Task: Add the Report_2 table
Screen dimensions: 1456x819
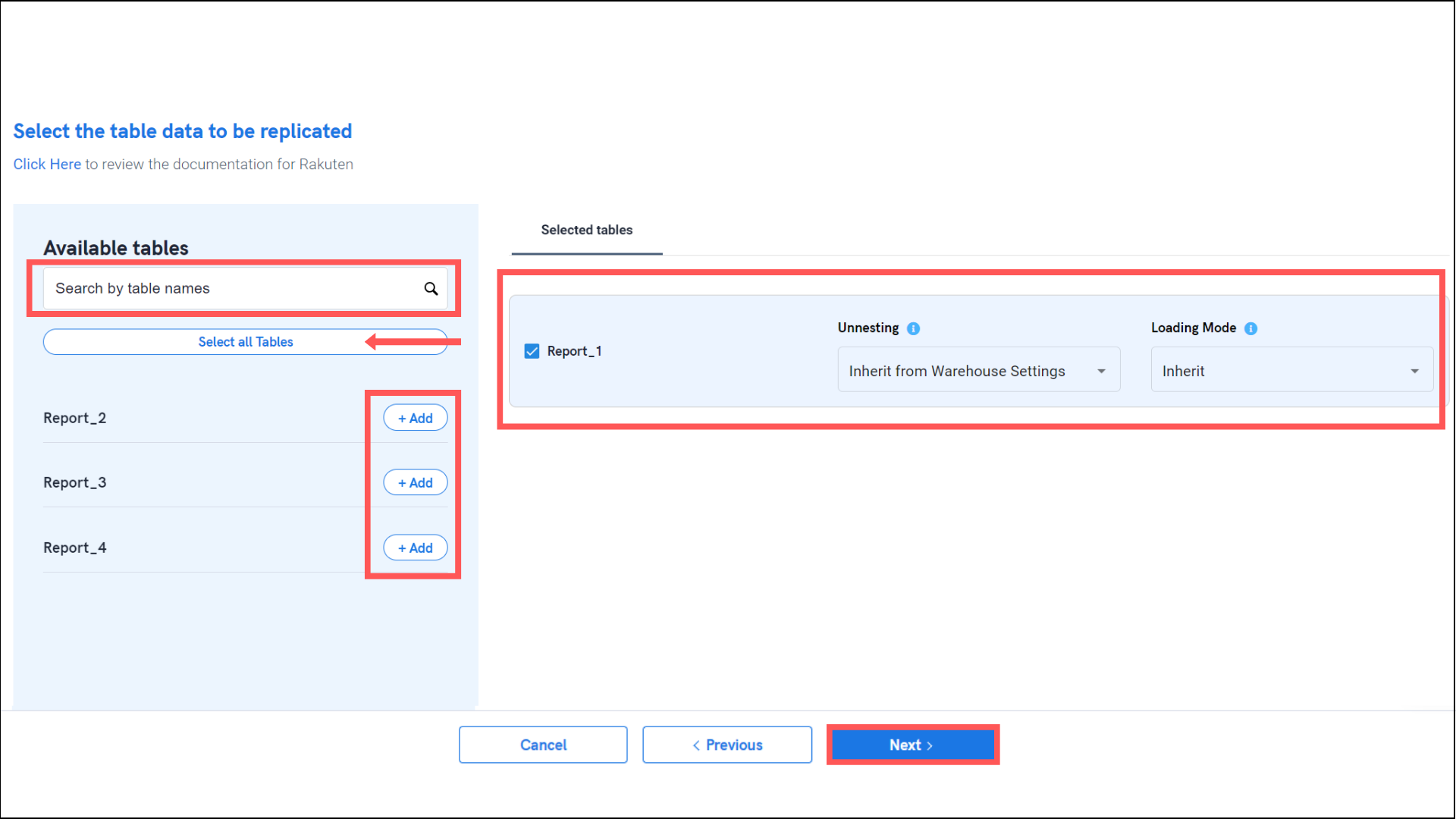Action: [415, 419]
